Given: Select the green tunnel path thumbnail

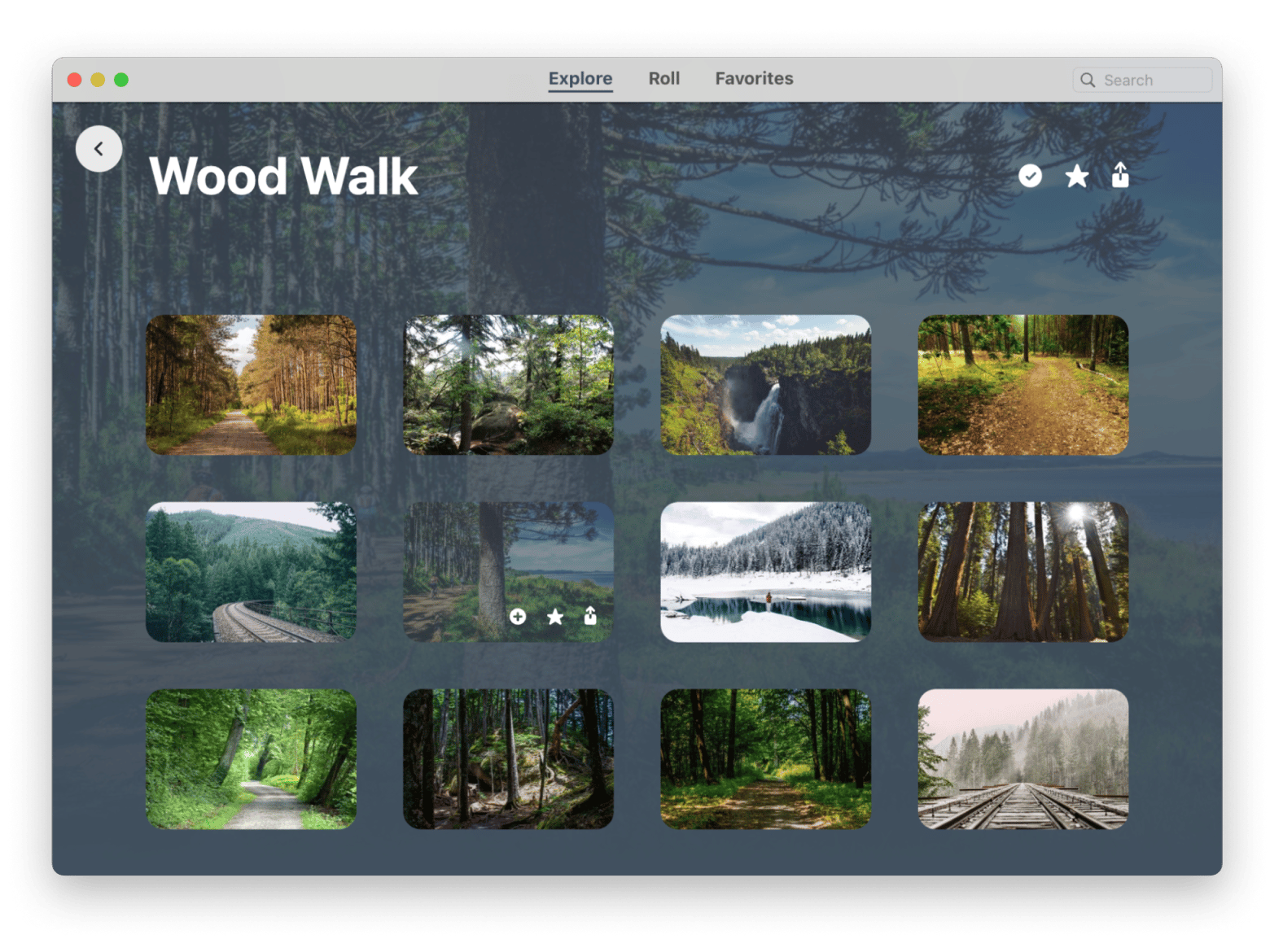Looking at the screenshot, I should click(x=251, y=759).
